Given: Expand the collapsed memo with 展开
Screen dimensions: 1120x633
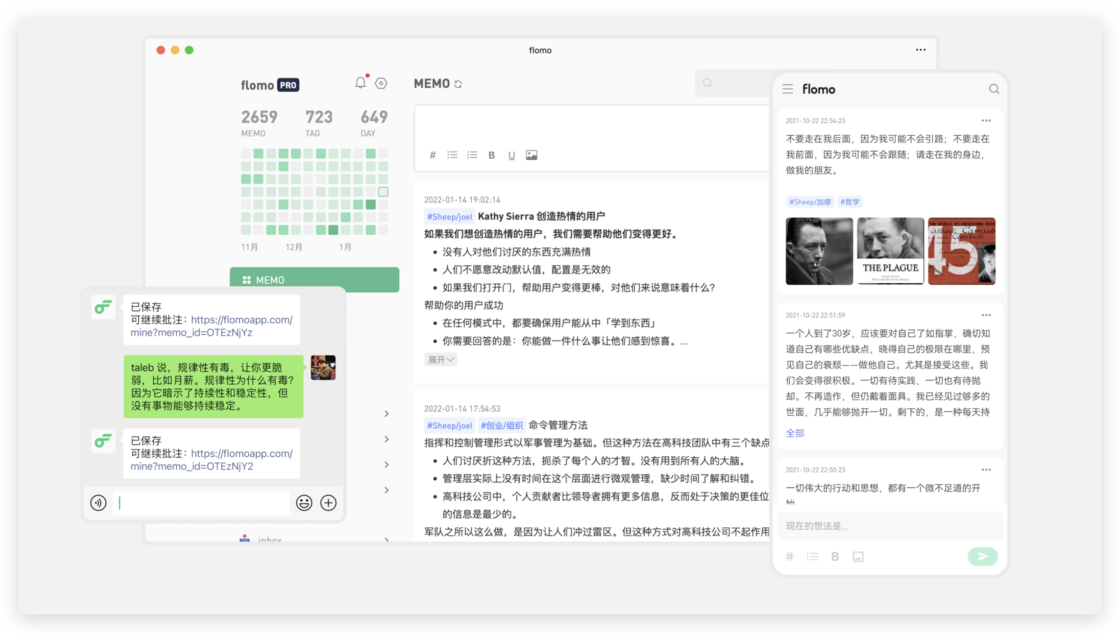Looking at the screenshot, I should pyautogui.click(x=441, y=360).
